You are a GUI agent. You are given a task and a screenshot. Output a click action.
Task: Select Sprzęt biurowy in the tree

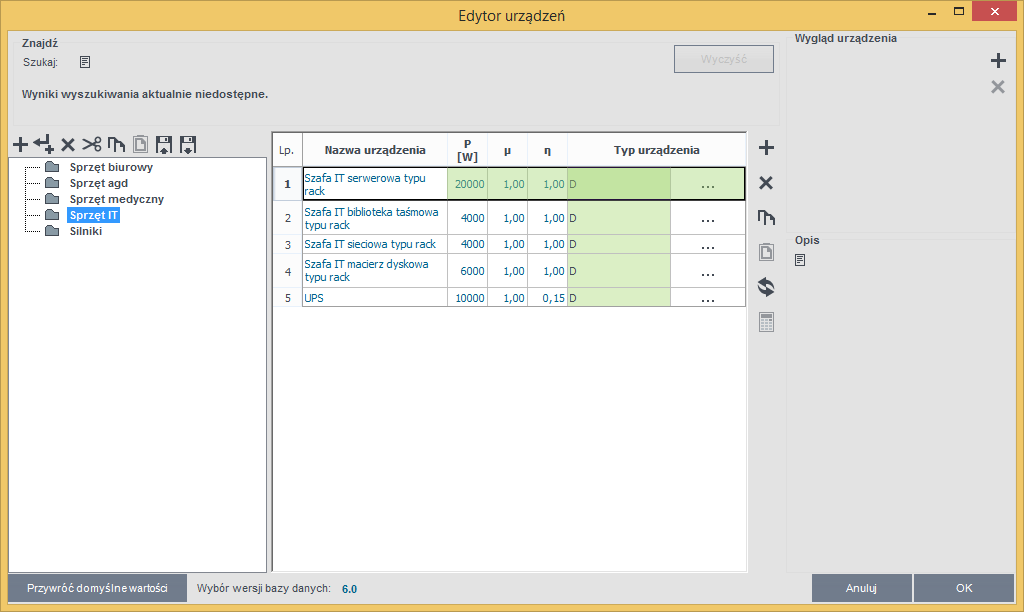click(x=111, y=167)
